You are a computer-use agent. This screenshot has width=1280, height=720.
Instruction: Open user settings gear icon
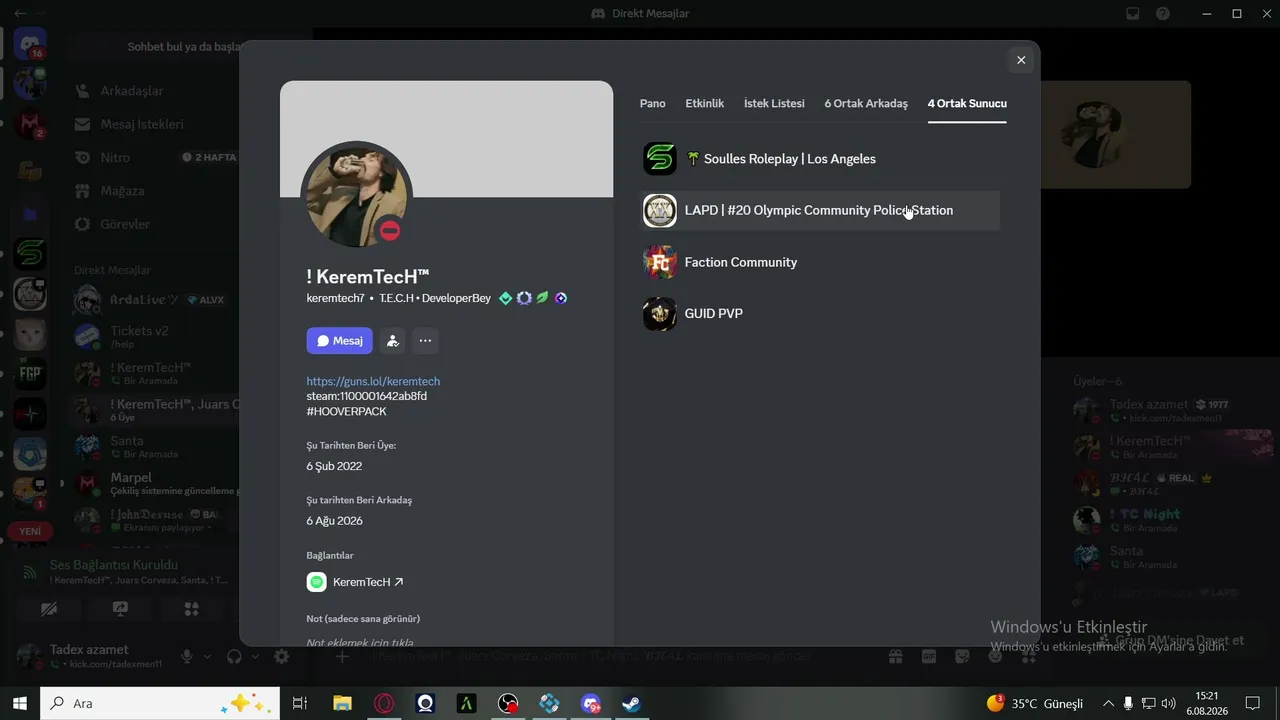tap(282, 656)
